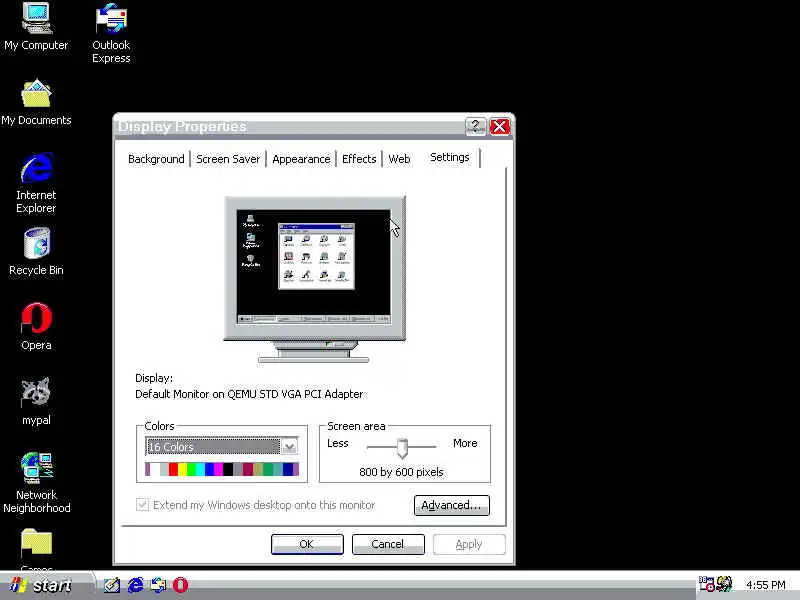Switch to the Screen Saver tab
The image size is (800, 600).
click(x=228, y=159)
